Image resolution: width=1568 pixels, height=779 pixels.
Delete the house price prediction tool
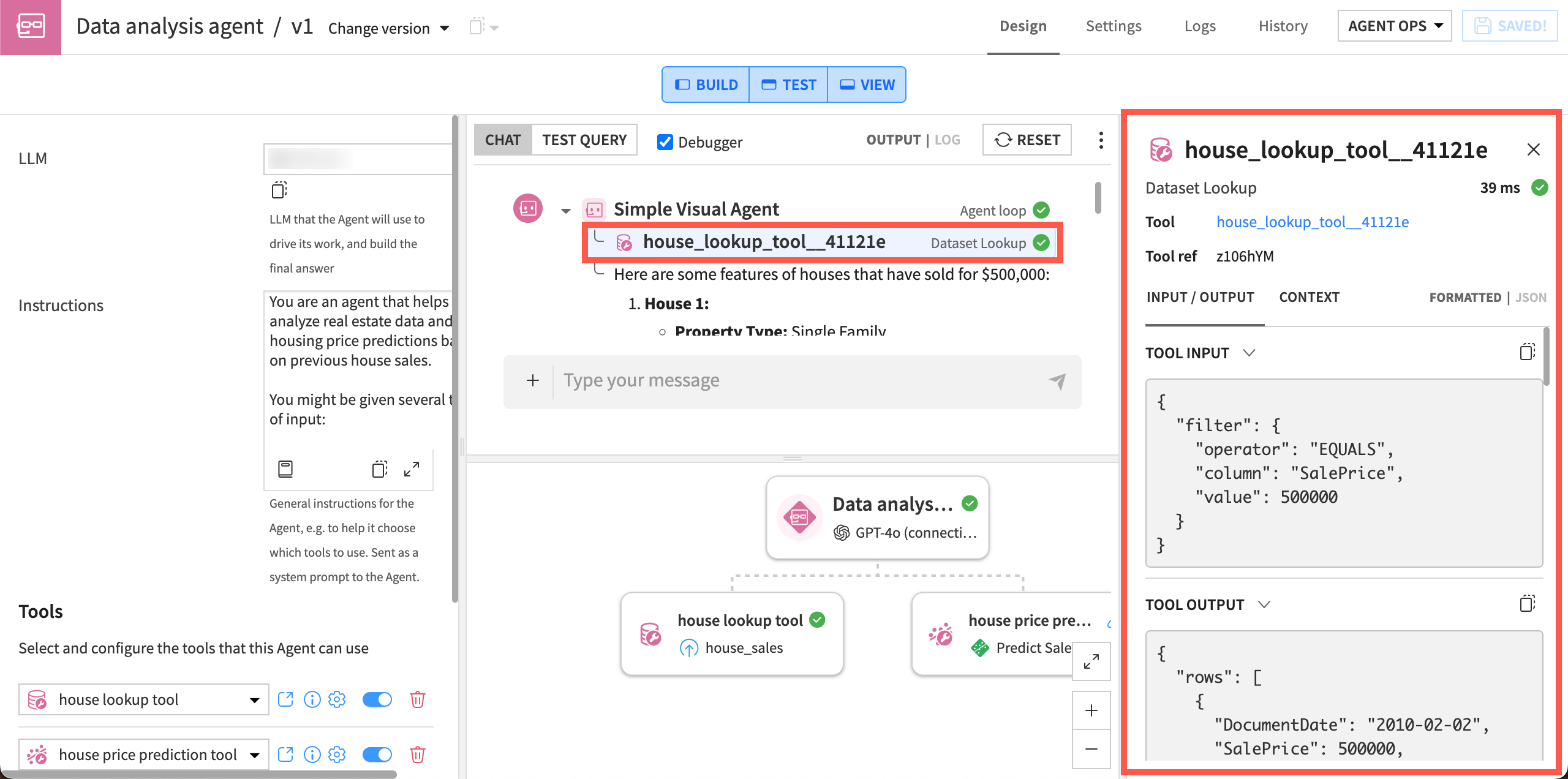418,755
